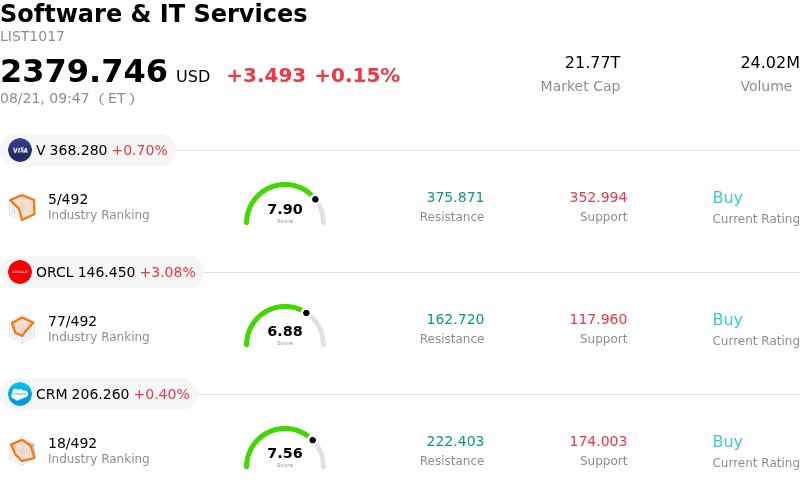Select Visa resistance value 375.871

coord(455,197)
